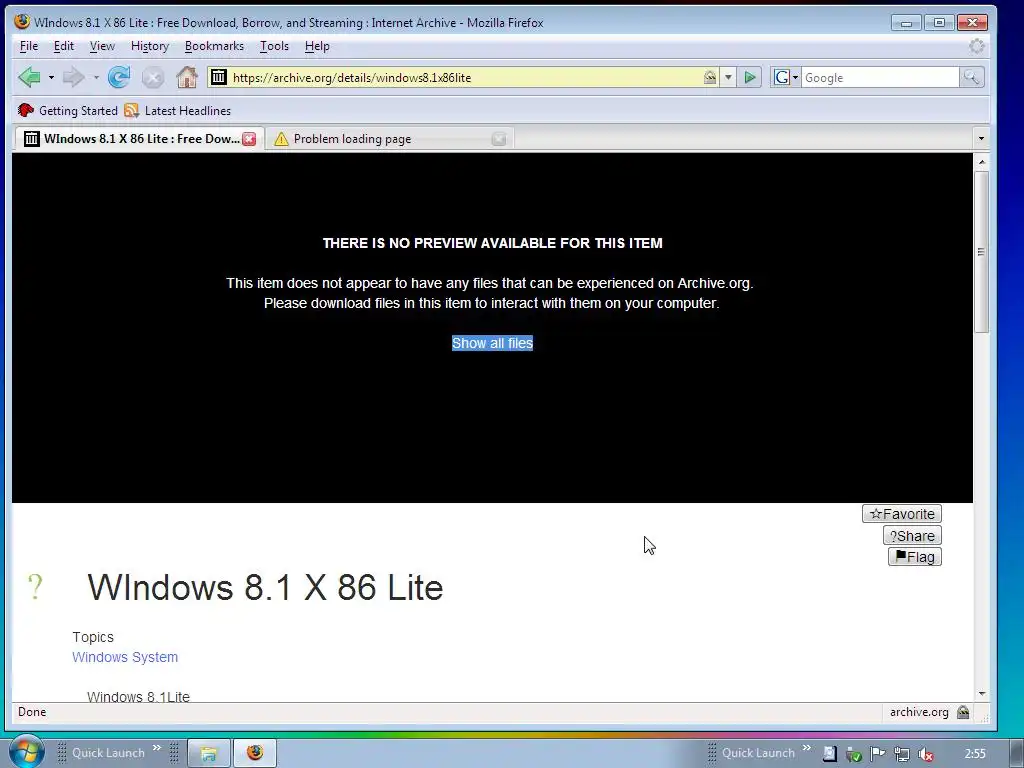Click the scrollbar down arrow

(981, 694)
